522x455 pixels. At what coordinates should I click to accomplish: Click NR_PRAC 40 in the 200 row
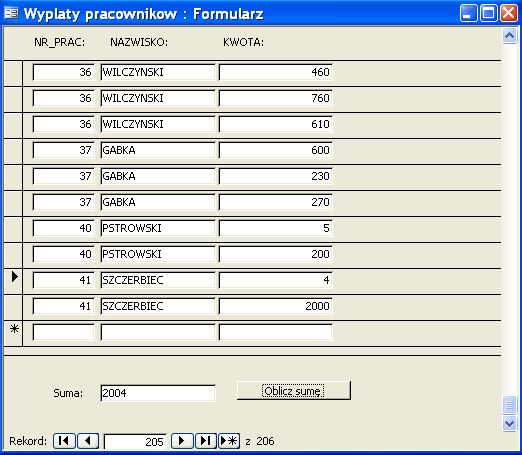click(x=64, y=254)
